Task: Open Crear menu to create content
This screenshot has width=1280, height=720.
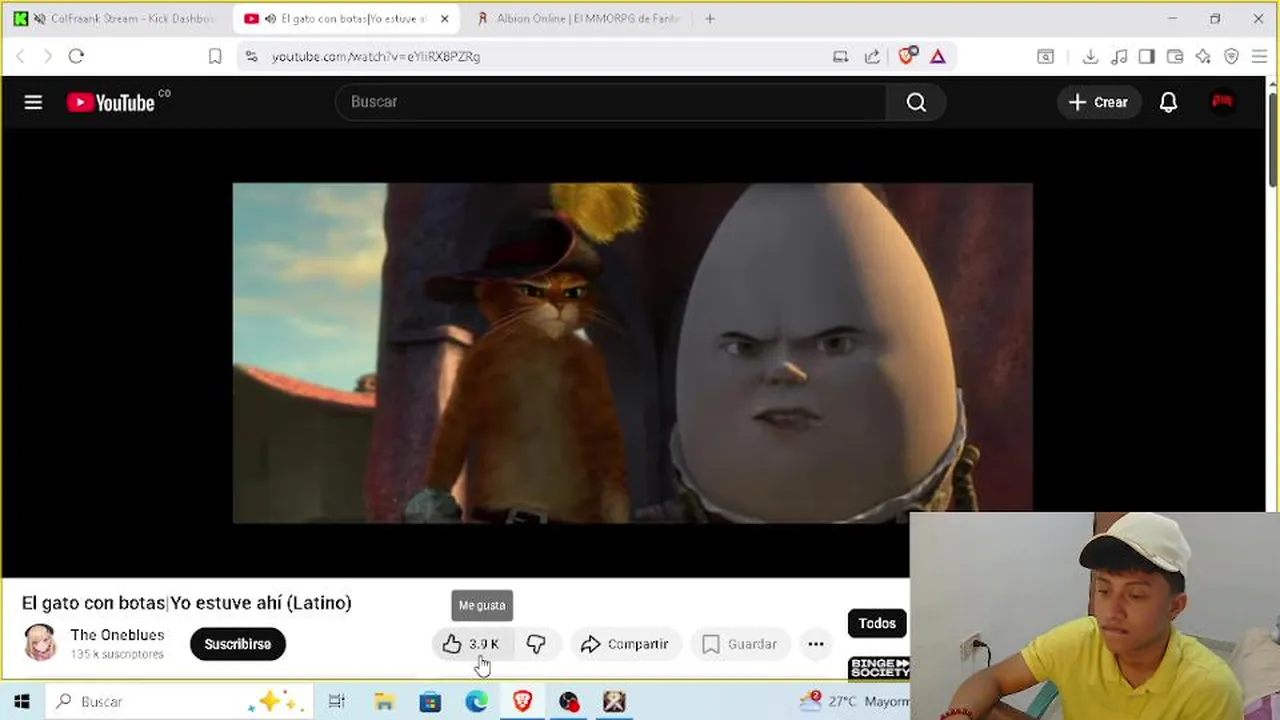Action: tap(1098, 102)
